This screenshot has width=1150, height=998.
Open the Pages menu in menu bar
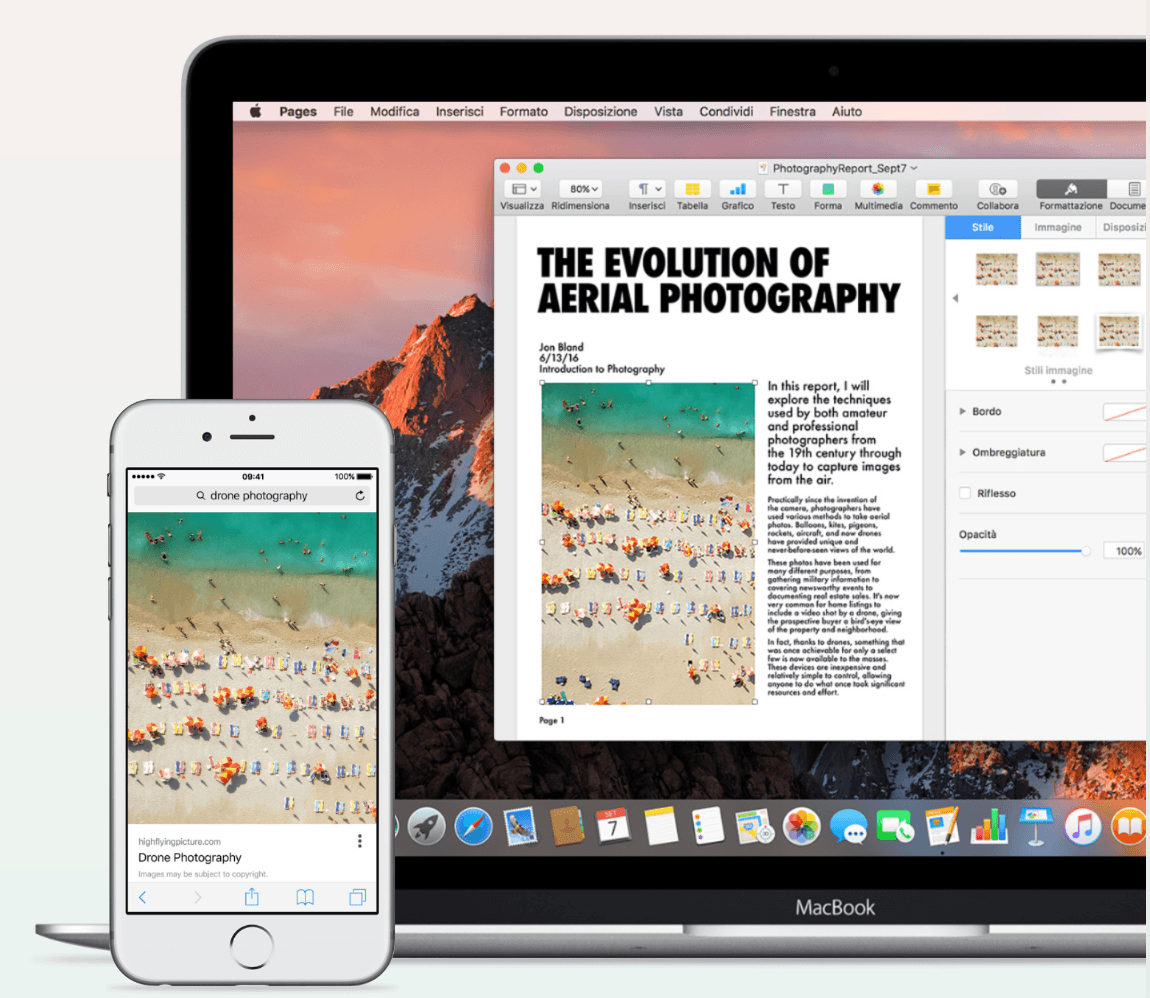(298, 111)
